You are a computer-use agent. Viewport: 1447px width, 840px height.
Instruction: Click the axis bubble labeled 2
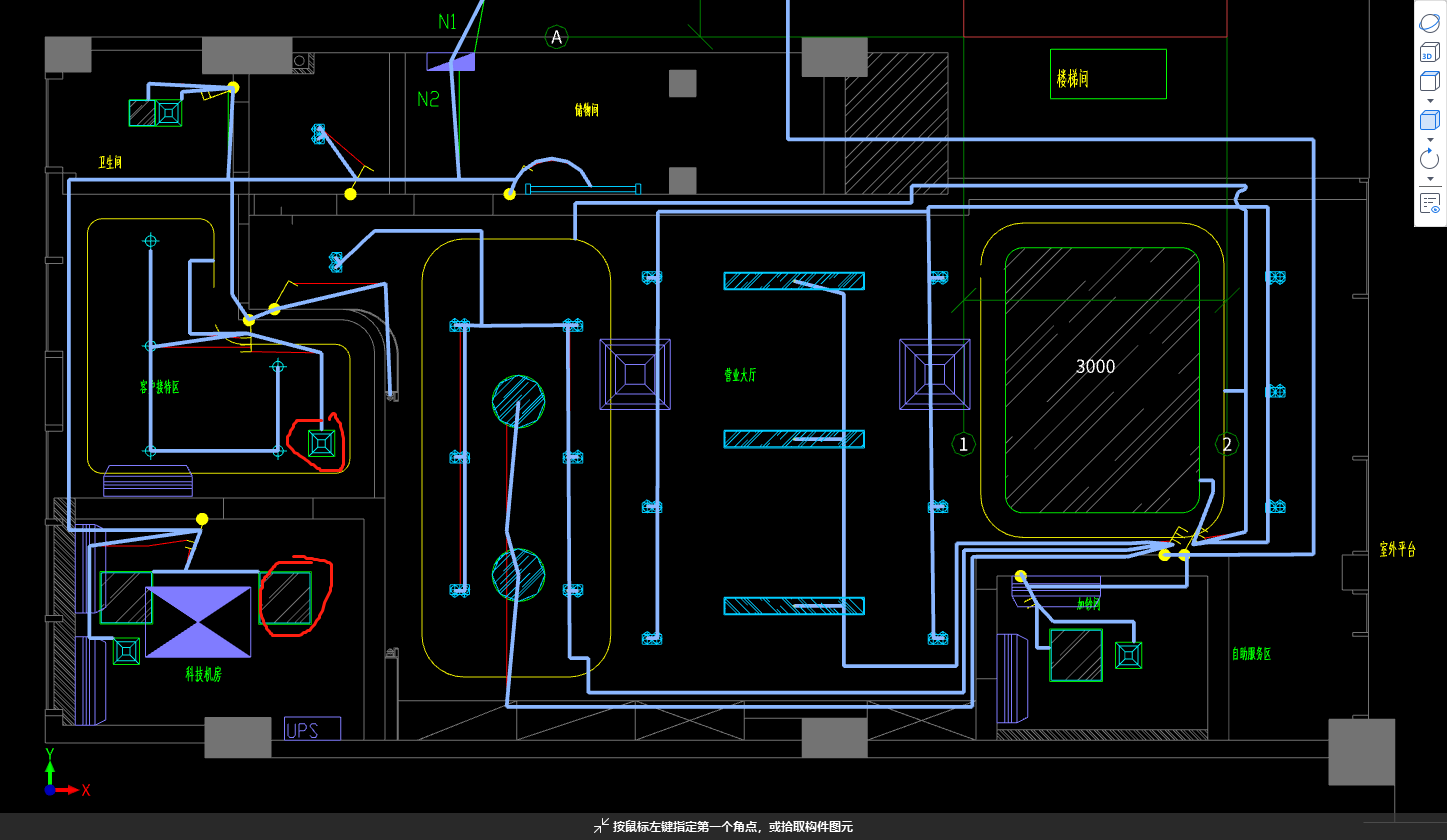(x=1226, y=444)
